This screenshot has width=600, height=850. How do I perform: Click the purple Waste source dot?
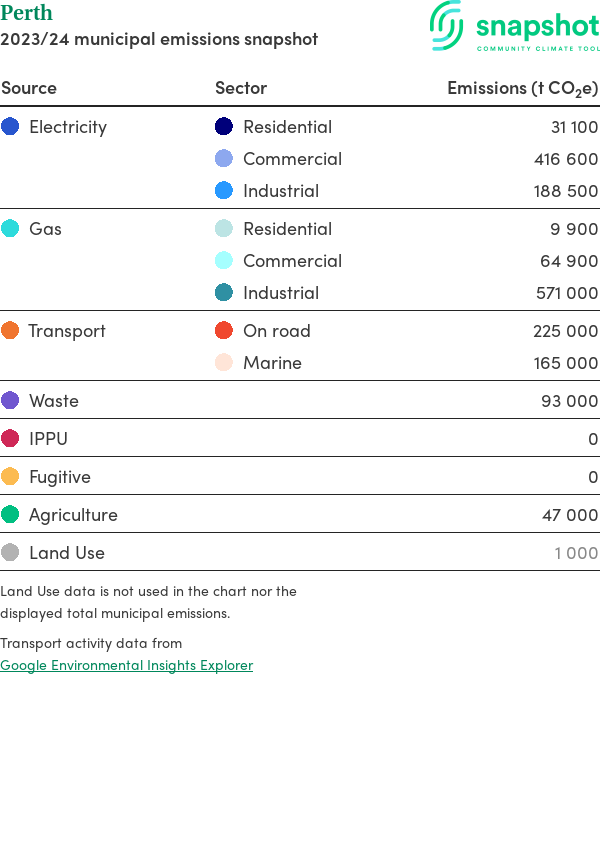click(x=10, y=401)
